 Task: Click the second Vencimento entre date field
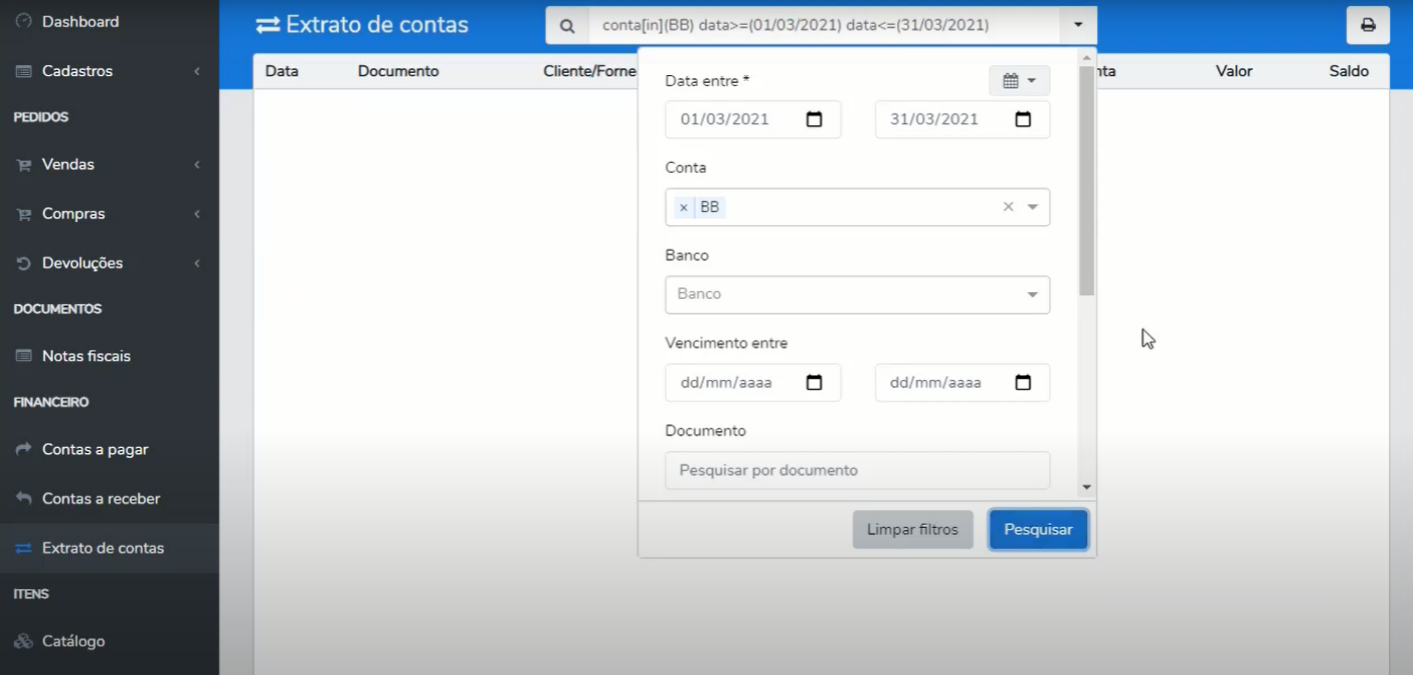[962, 382]
